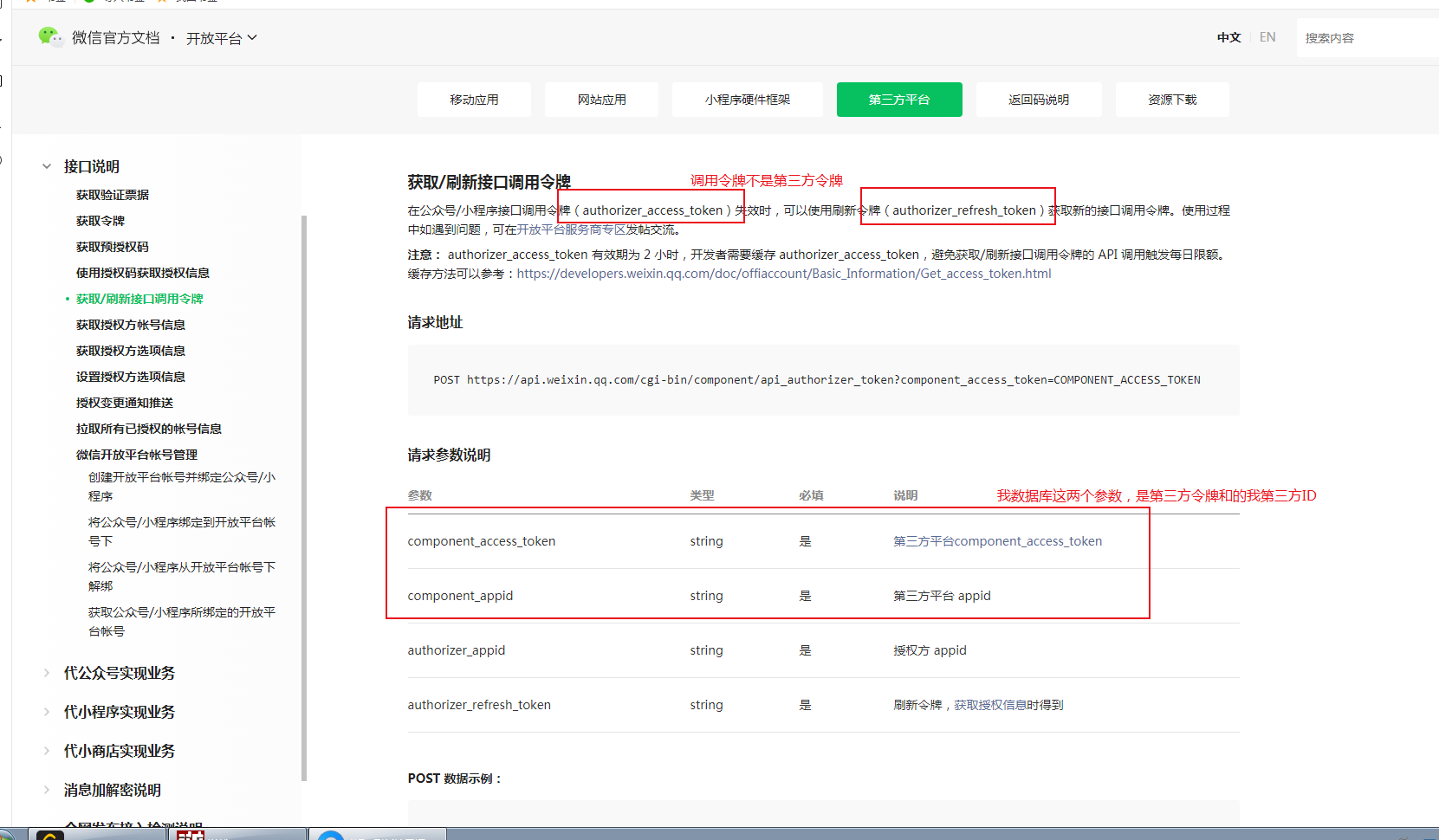Follow the 开放平台服务商专区 link
The width and height of the screenshot is (1439, 840).
pos(572,229)
